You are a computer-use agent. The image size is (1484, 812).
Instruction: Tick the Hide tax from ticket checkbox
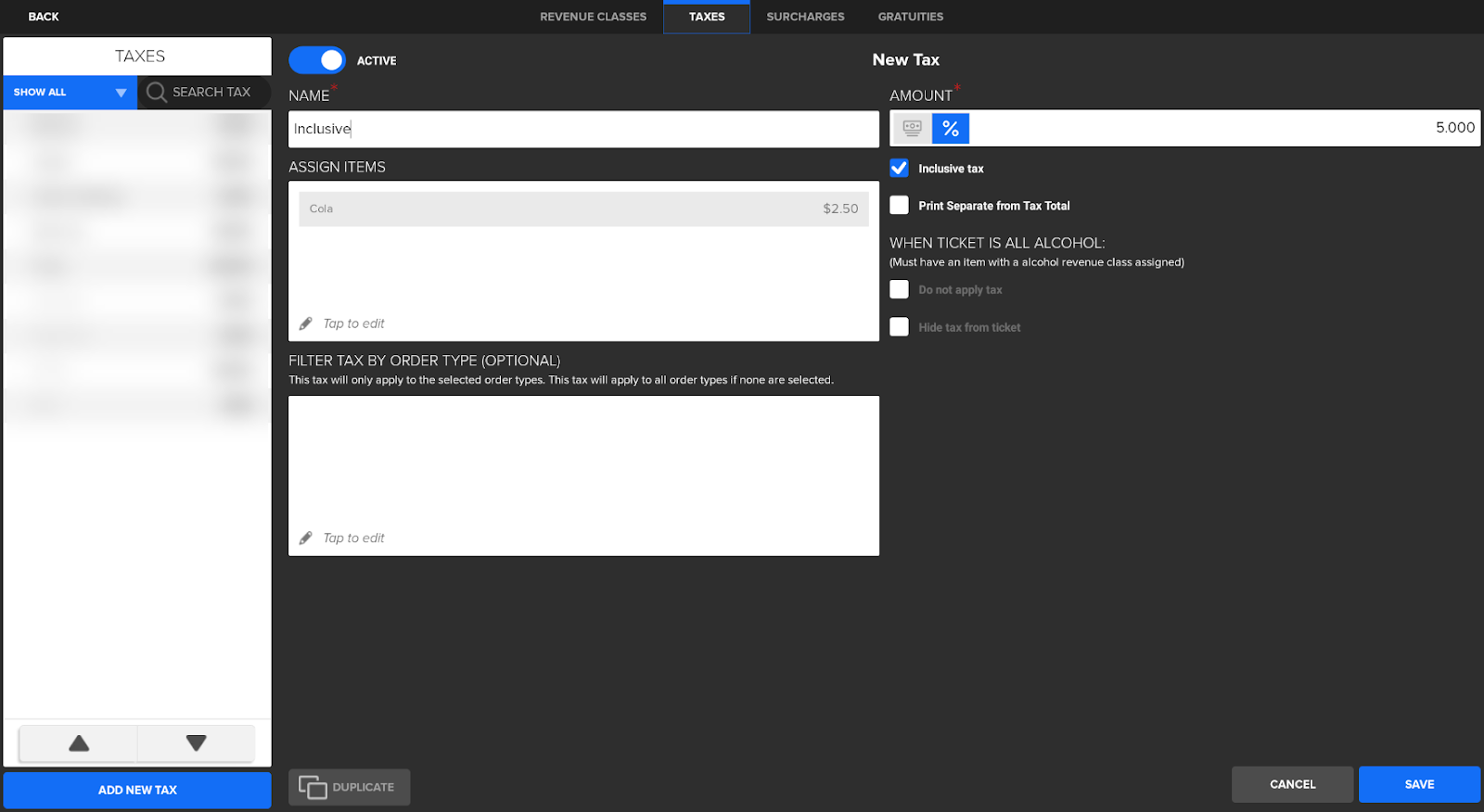[899, 327]
